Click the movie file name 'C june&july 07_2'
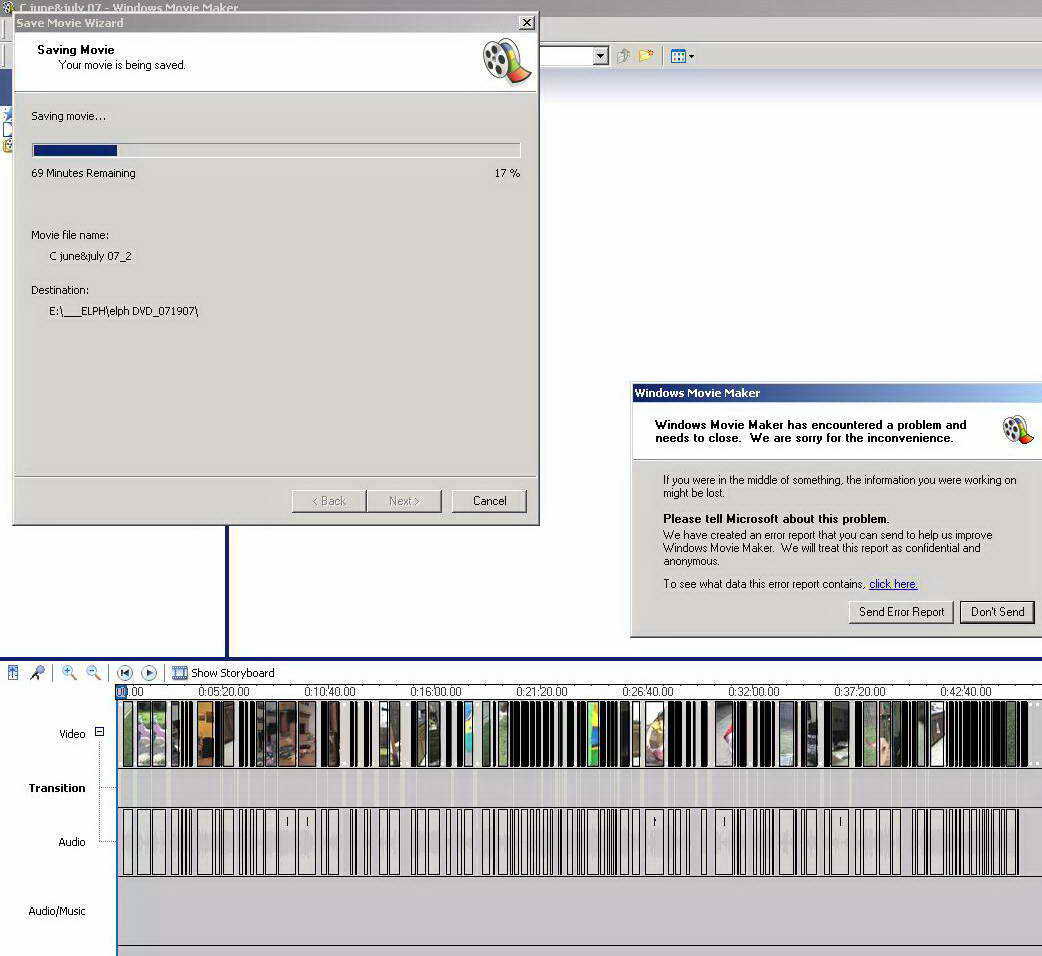Viewport: 1042px width, 956px height. coord(90,256)
